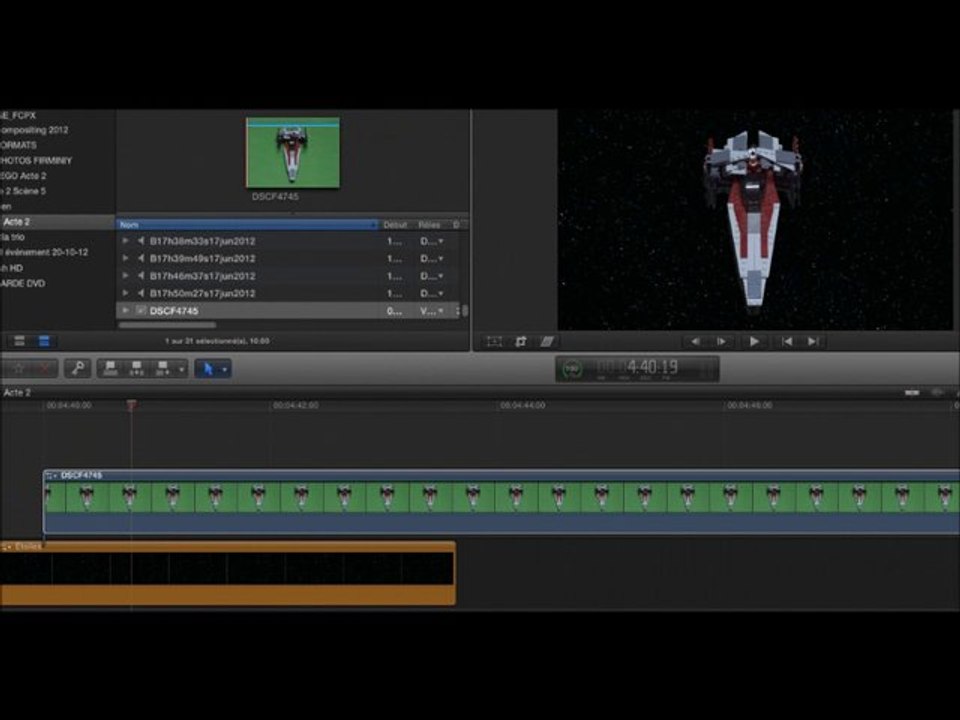The height and width of the screenshot is (720, 960).
Task: Reject selection with red X icon
Action: click(44, 368)
